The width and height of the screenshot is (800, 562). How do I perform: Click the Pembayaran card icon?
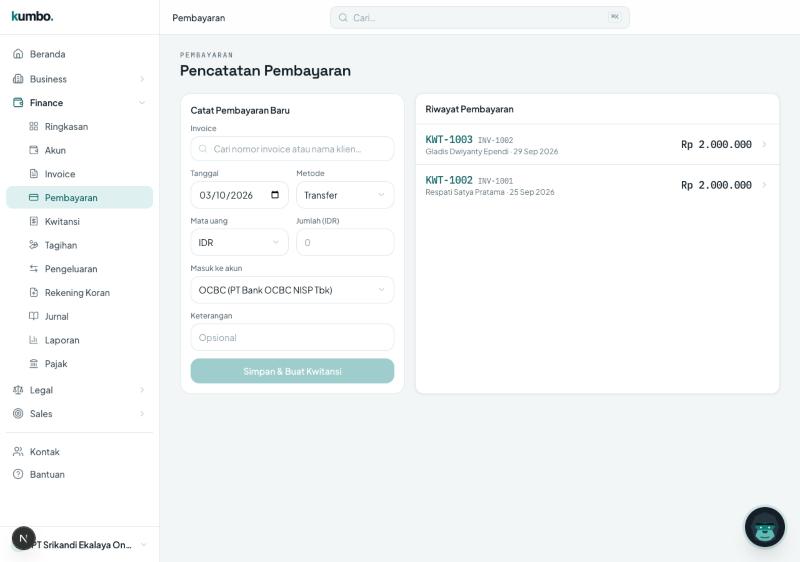coord(34,197)
